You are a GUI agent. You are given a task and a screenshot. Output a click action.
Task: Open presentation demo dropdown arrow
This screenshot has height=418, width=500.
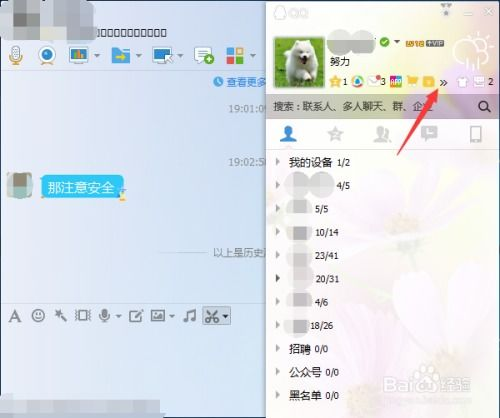97,55
